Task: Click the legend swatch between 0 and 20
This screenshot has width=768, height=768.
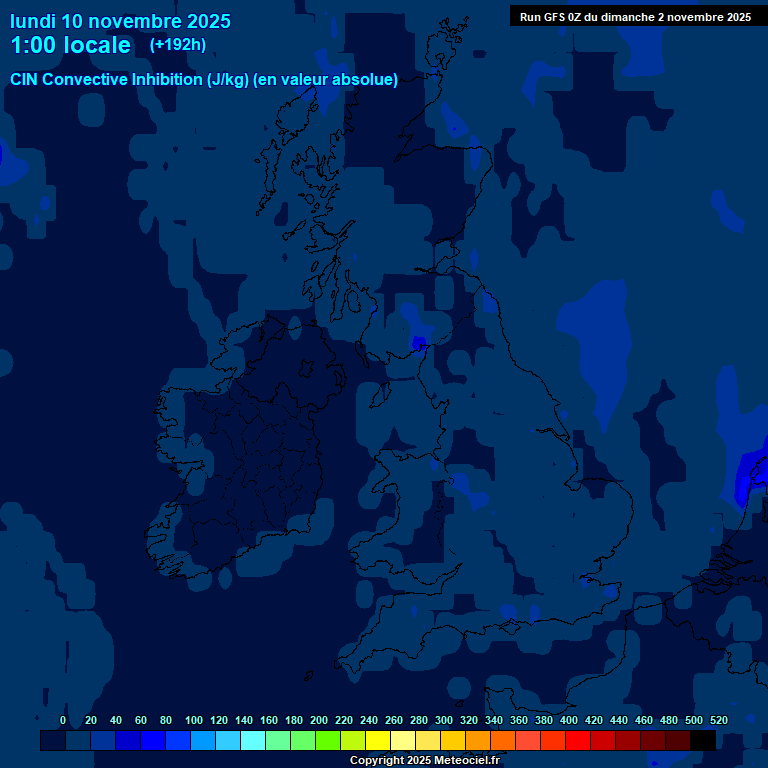Action: pos(78,740)
